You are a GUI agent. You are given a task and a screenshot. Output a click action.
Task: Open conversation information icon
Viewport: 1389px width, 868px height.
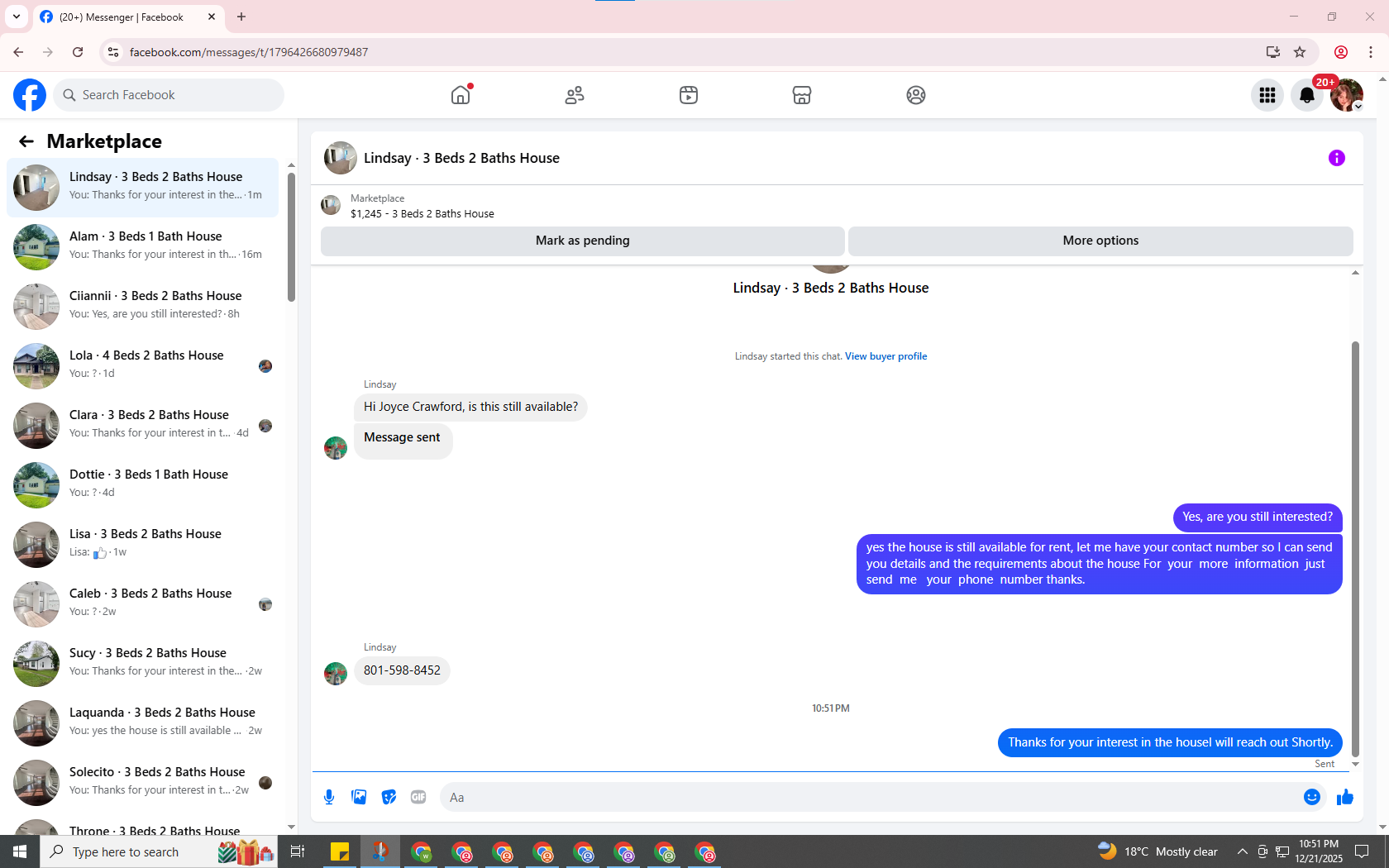(1337, 158)
